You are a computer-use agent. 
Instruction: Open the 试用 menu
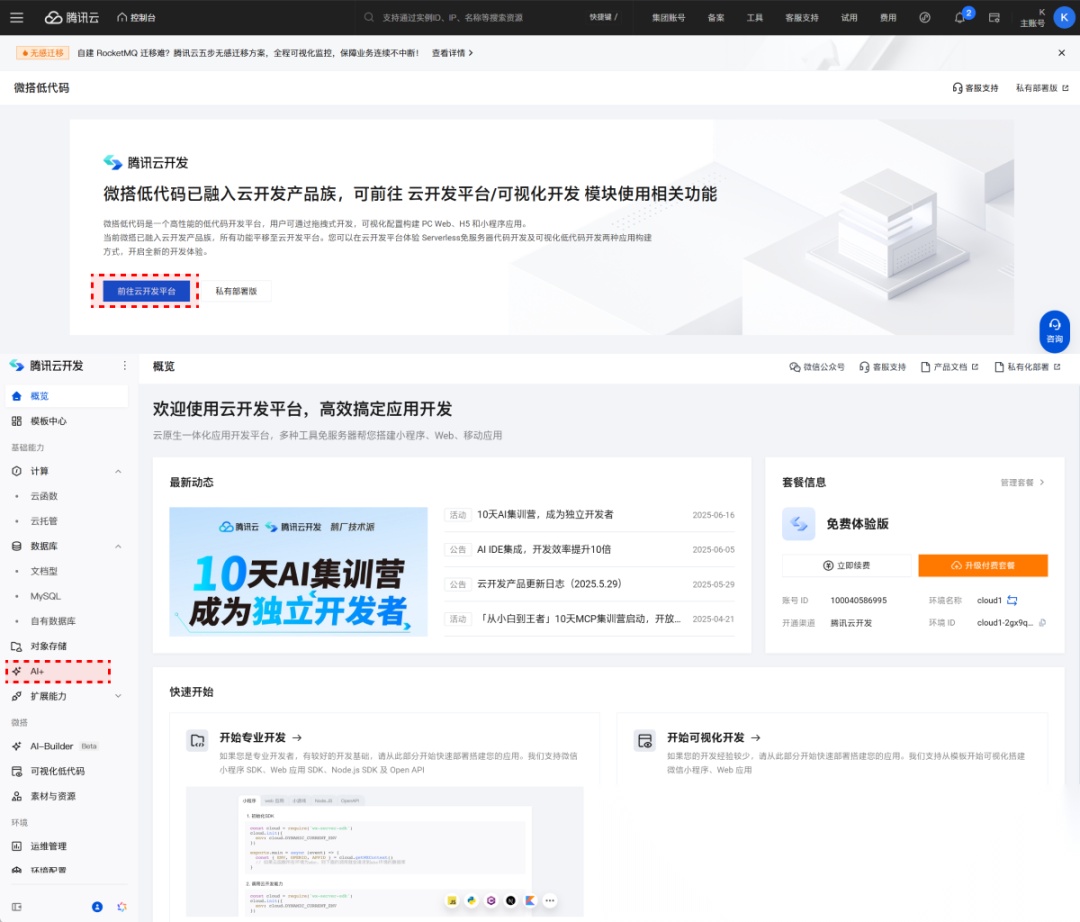tap(849, 17)
